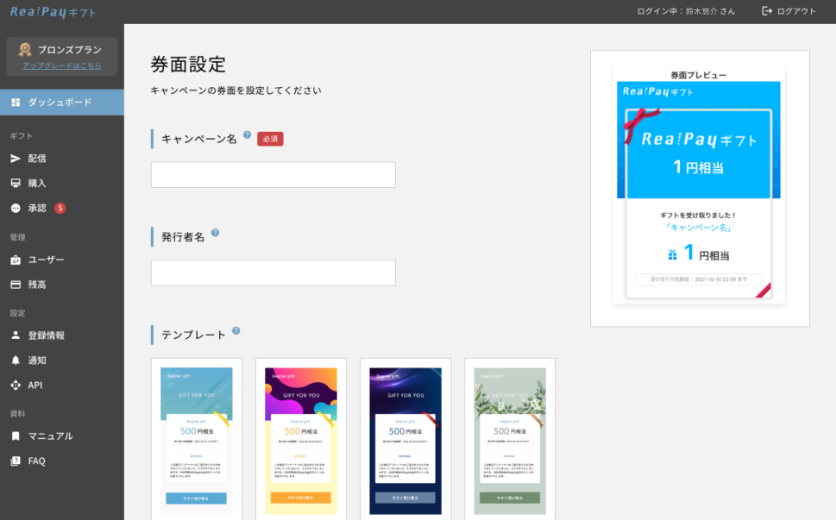Click the RealPay gift logo in header
This screenshot has width=836, height=520.
[53, 12]
